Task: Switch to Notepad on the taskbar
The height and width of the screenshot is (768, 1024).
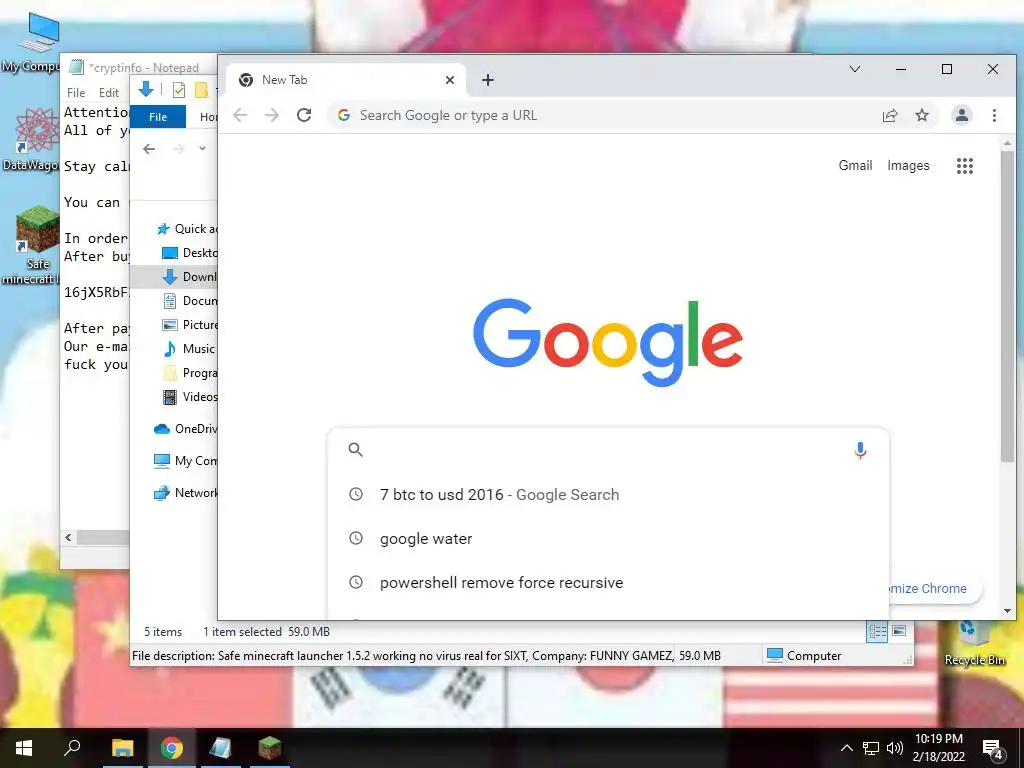Action: point(221,748)
